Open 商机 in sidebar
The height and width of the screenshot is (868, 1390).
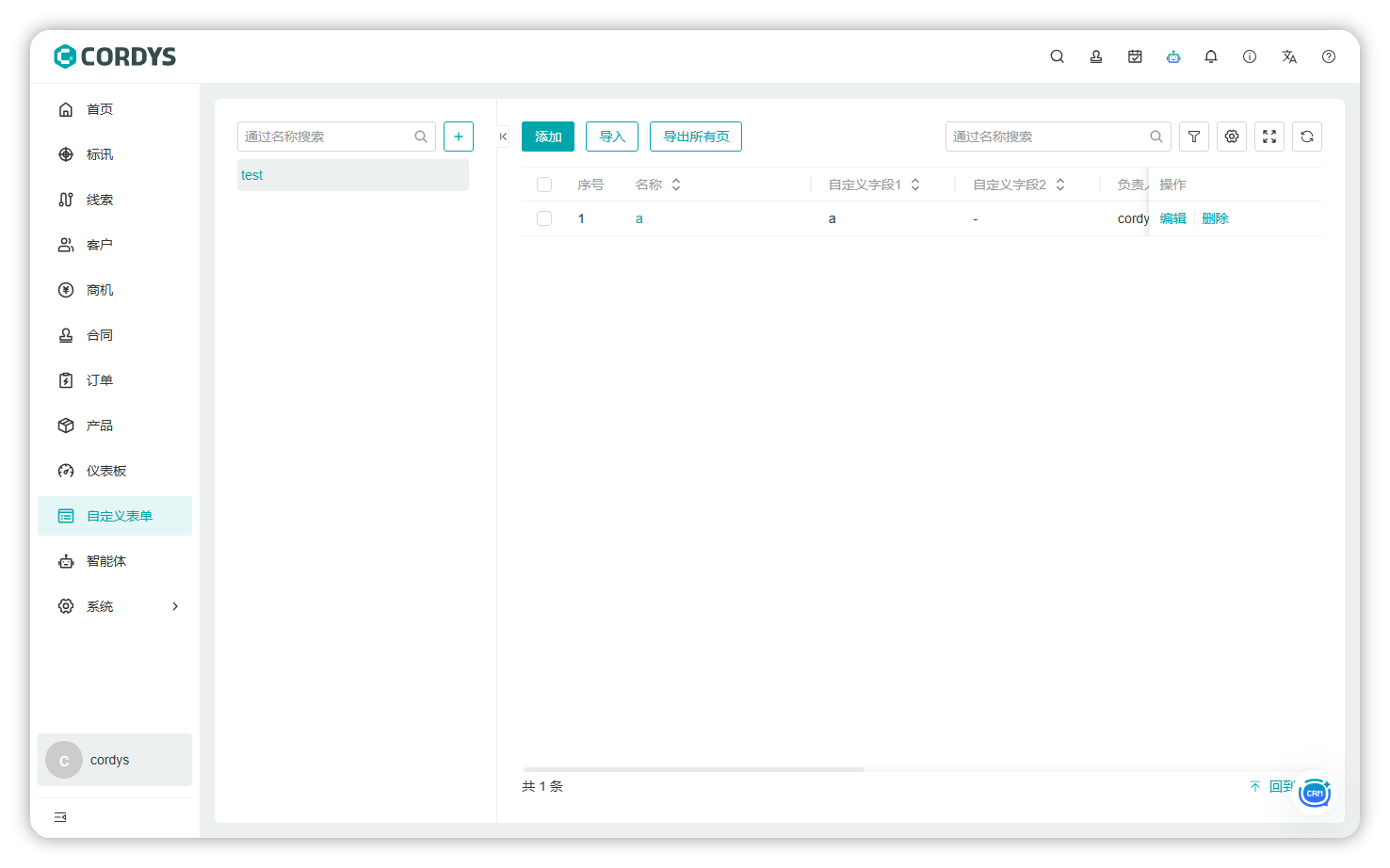[x=115, y=290]
